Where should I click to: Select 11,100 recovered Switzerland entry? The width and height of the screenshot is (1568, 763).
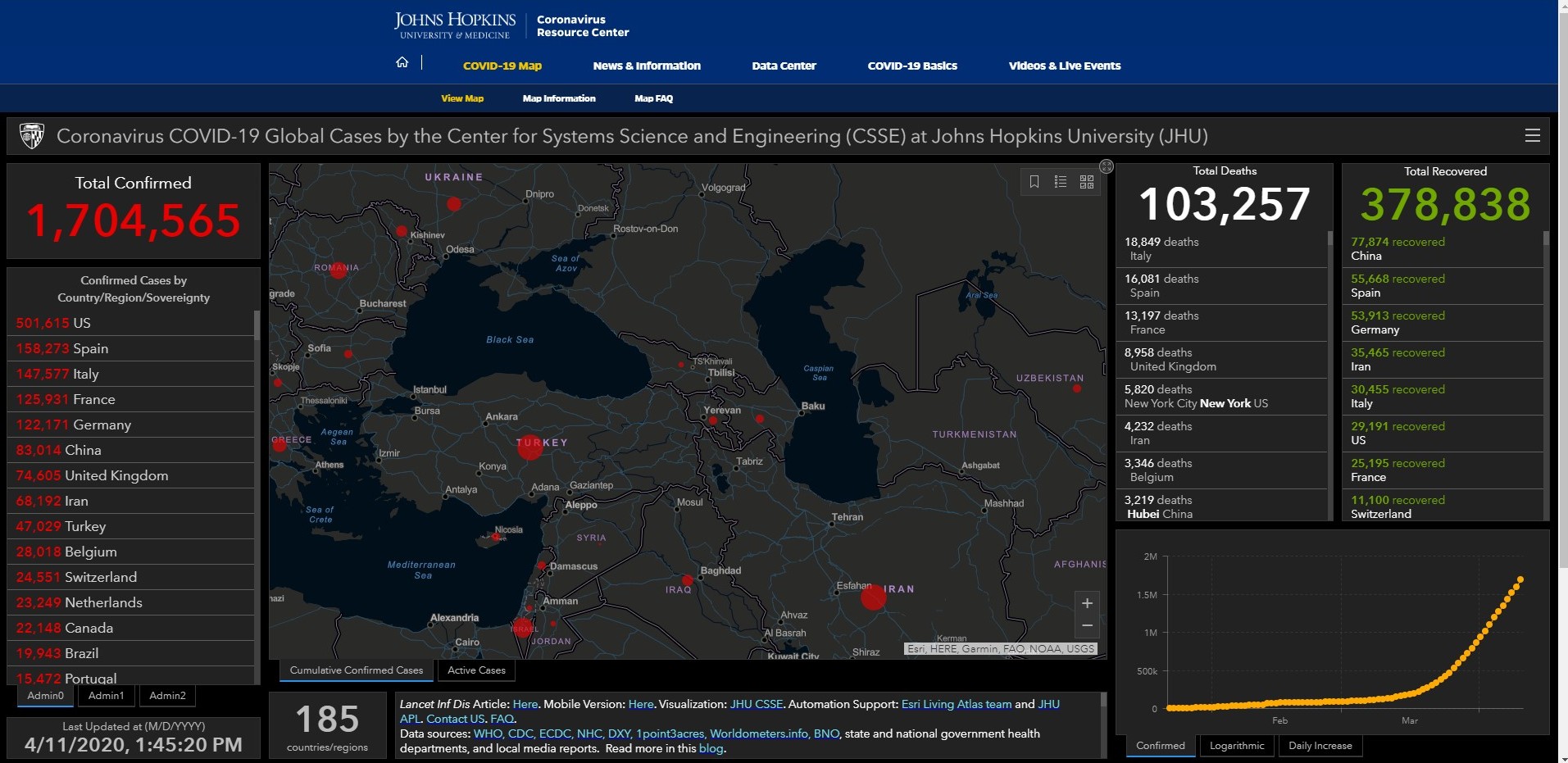click(x=1443, y=506)
